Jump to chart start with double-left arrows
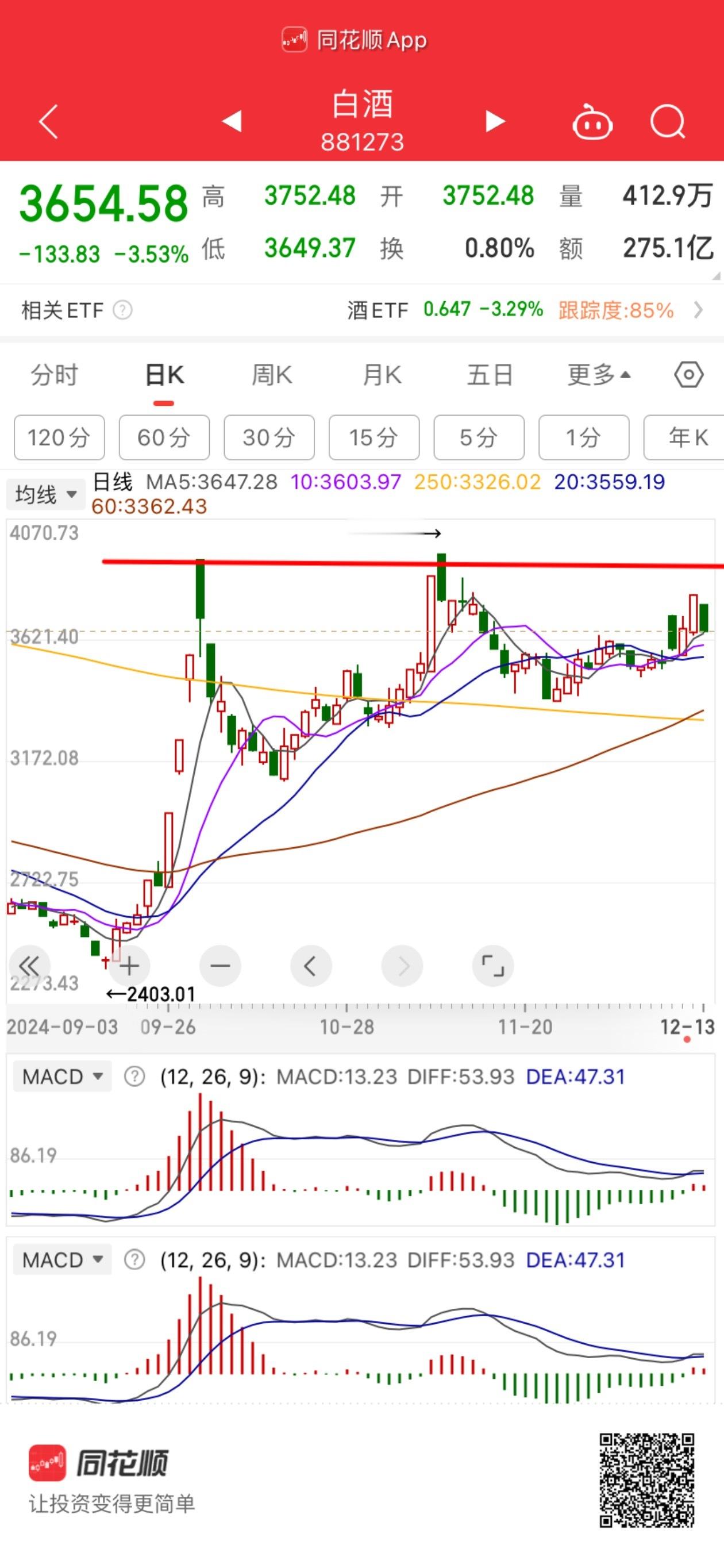 click(29, 966)
